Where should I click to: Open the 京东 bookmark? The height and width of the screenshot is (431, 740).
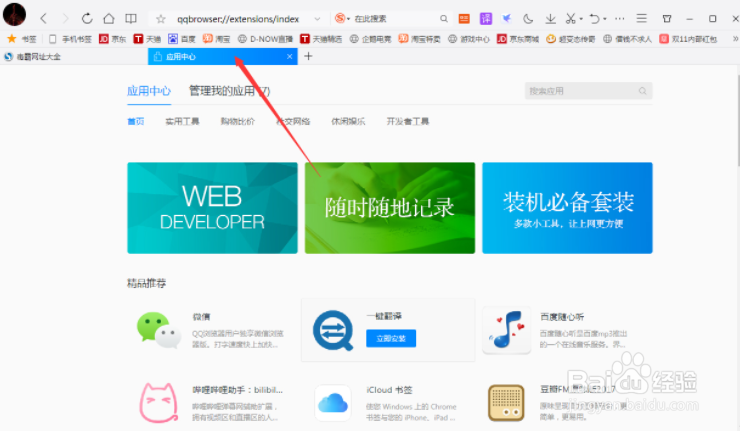[112, 39]
